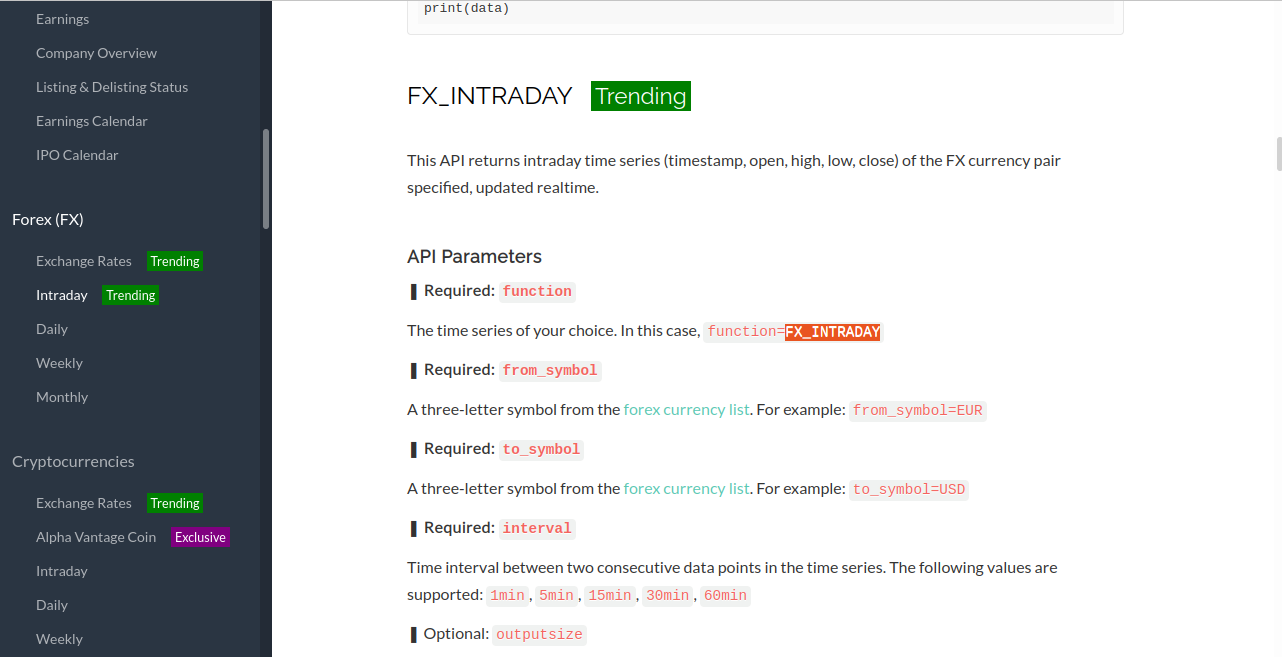Click the purple Exclusive badge
1282x657 pixels.
pyautogui.click(x=200, y=537)
